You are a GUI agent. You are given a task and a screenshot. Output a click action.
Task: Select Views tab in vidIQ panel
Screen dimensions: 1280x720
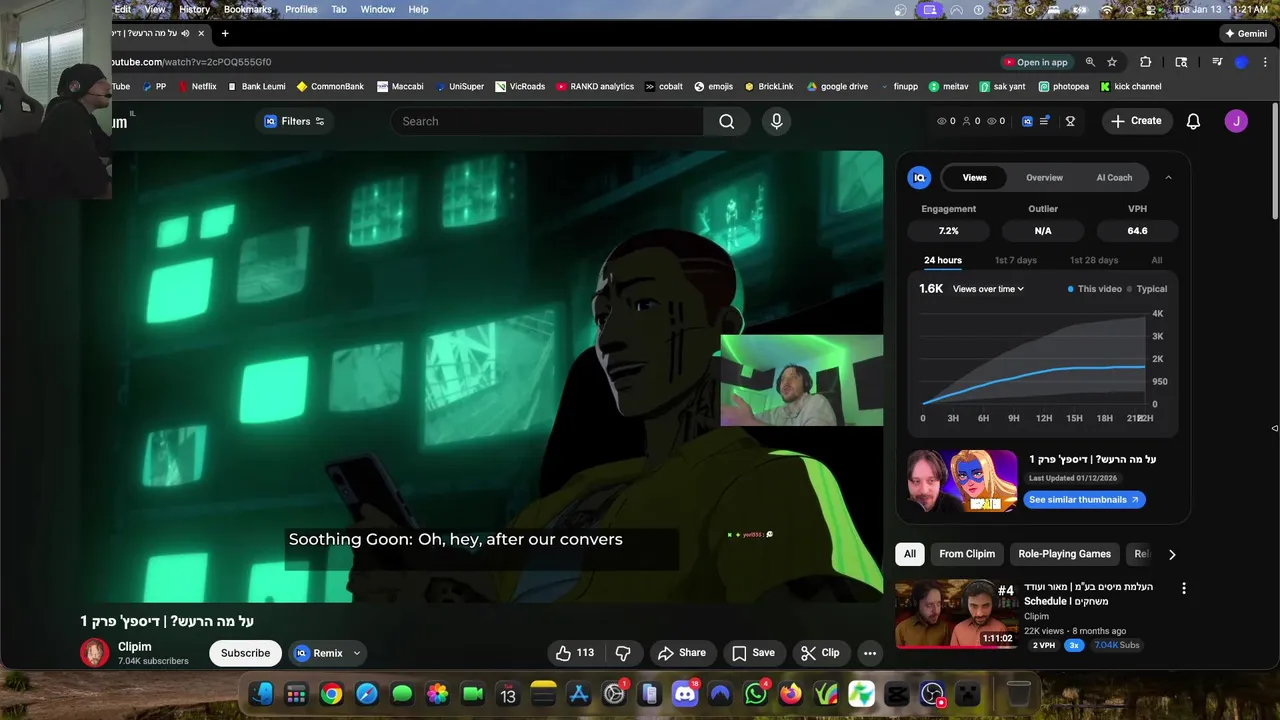pyautogui.click(x=974, y=178)
